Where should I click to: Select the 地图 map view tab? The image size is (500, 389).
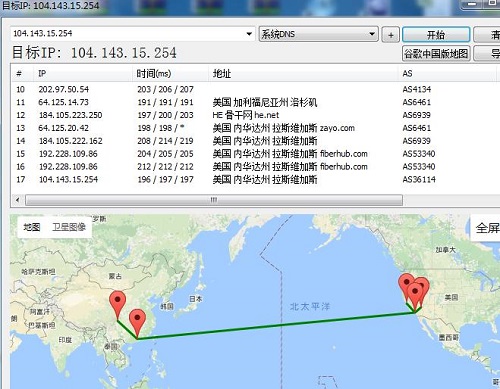pos(32,227)
